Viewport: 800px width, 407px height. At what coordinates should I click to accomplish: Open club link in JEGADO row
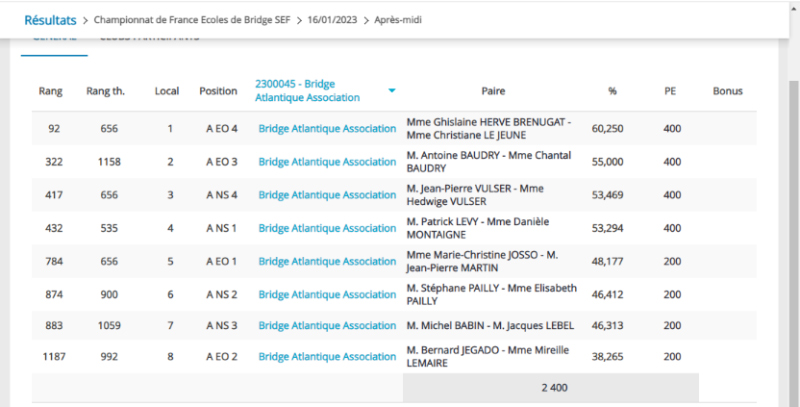click(327, 357)
